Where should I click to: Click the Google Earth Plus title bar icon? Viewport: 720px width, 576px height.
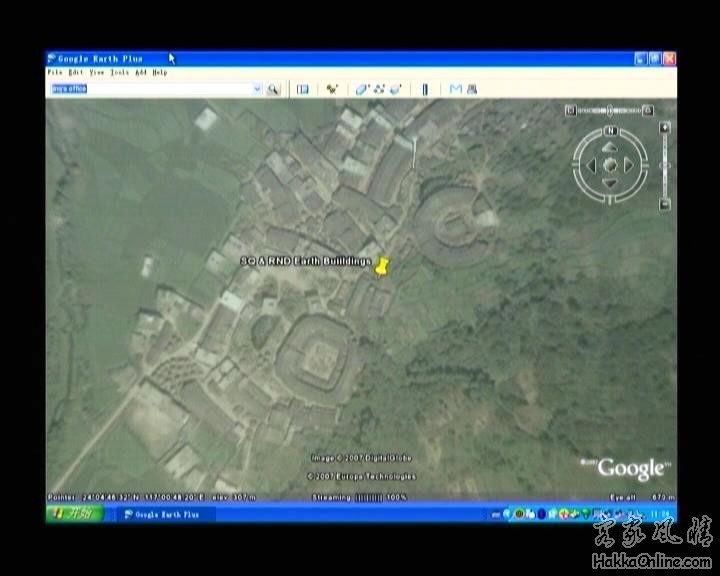52,59
